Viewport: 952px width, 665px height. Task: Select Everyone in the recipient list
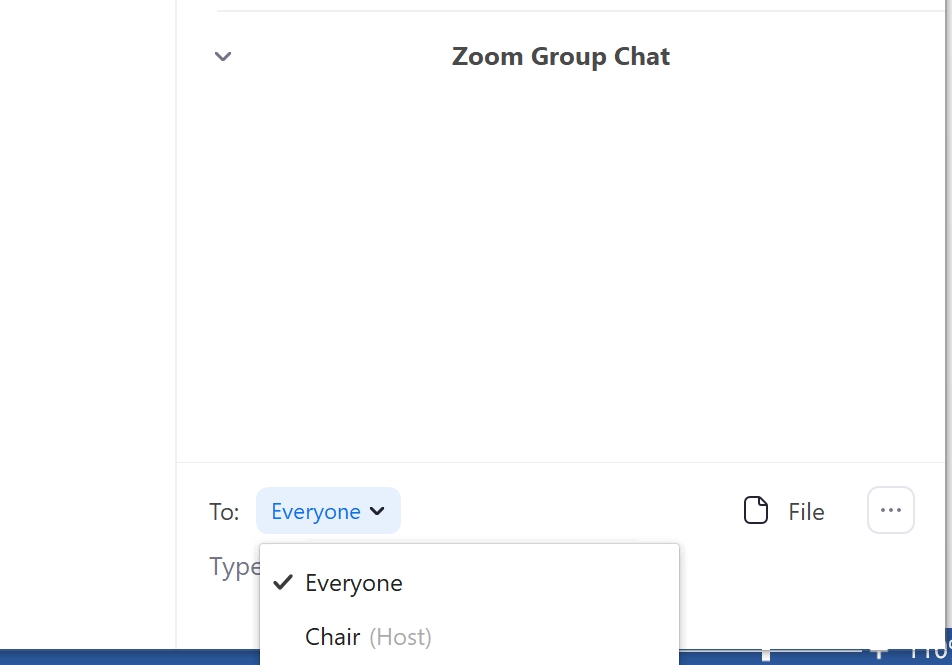[354, 583]
